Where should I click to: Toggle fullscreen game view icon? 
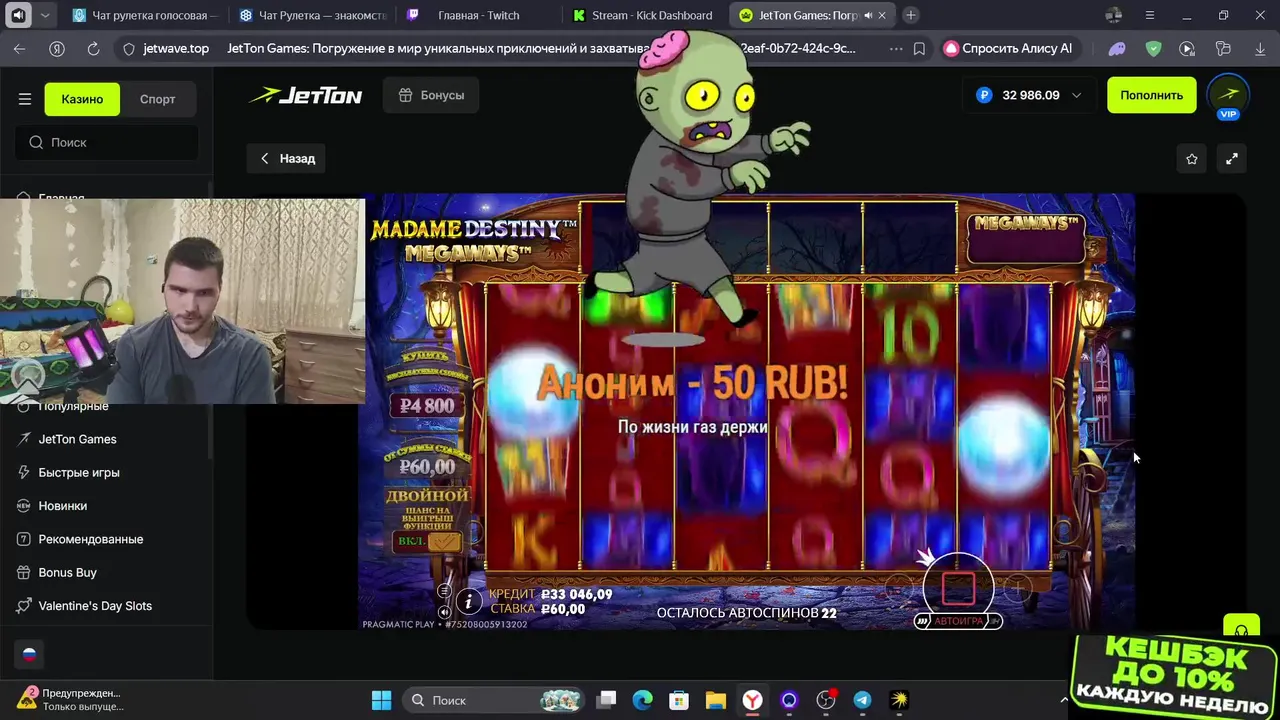[1232, 159]
